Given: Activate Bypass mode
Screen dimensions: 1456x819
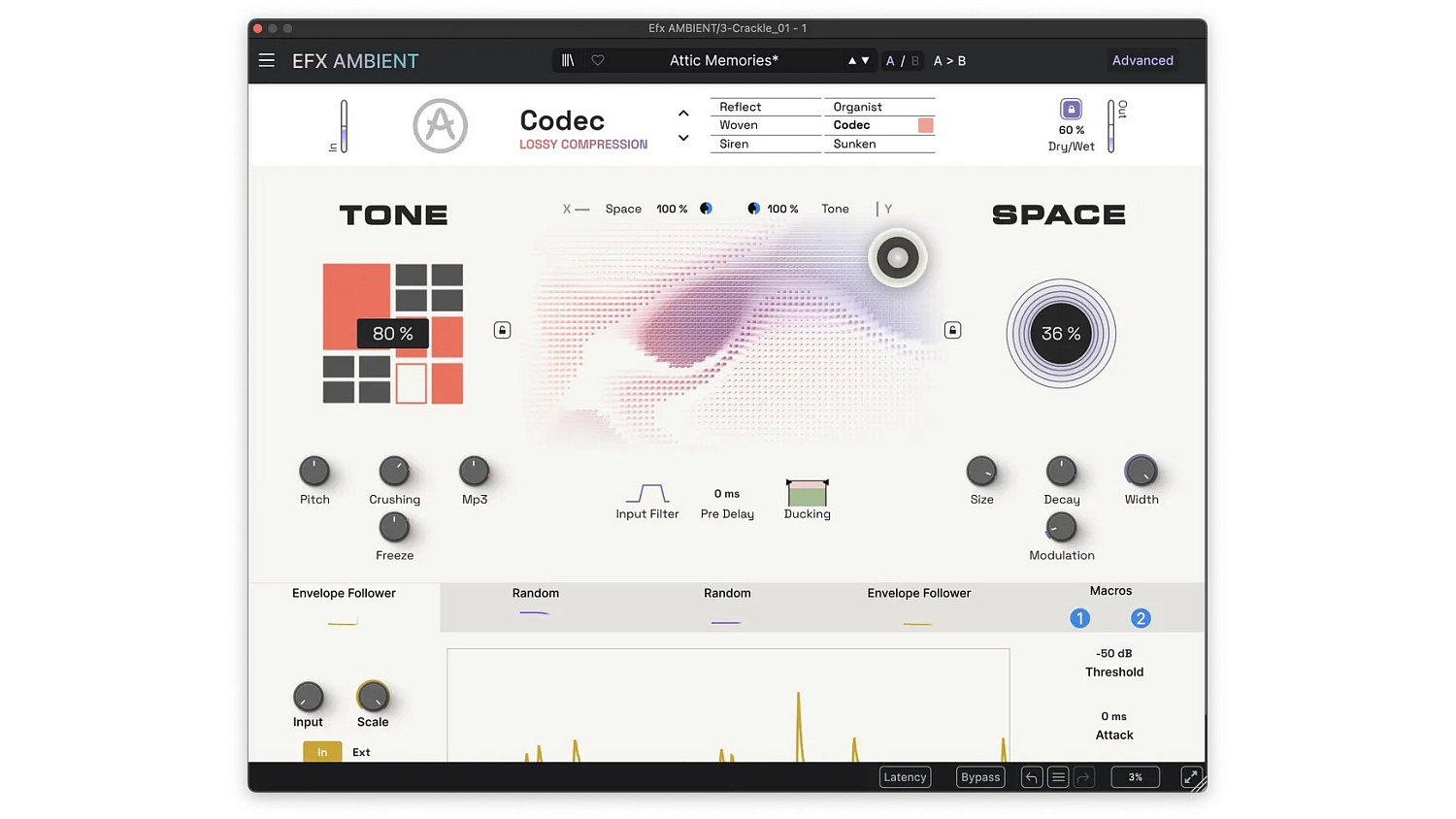Looking at the screenshot, I should pos(979,776).
